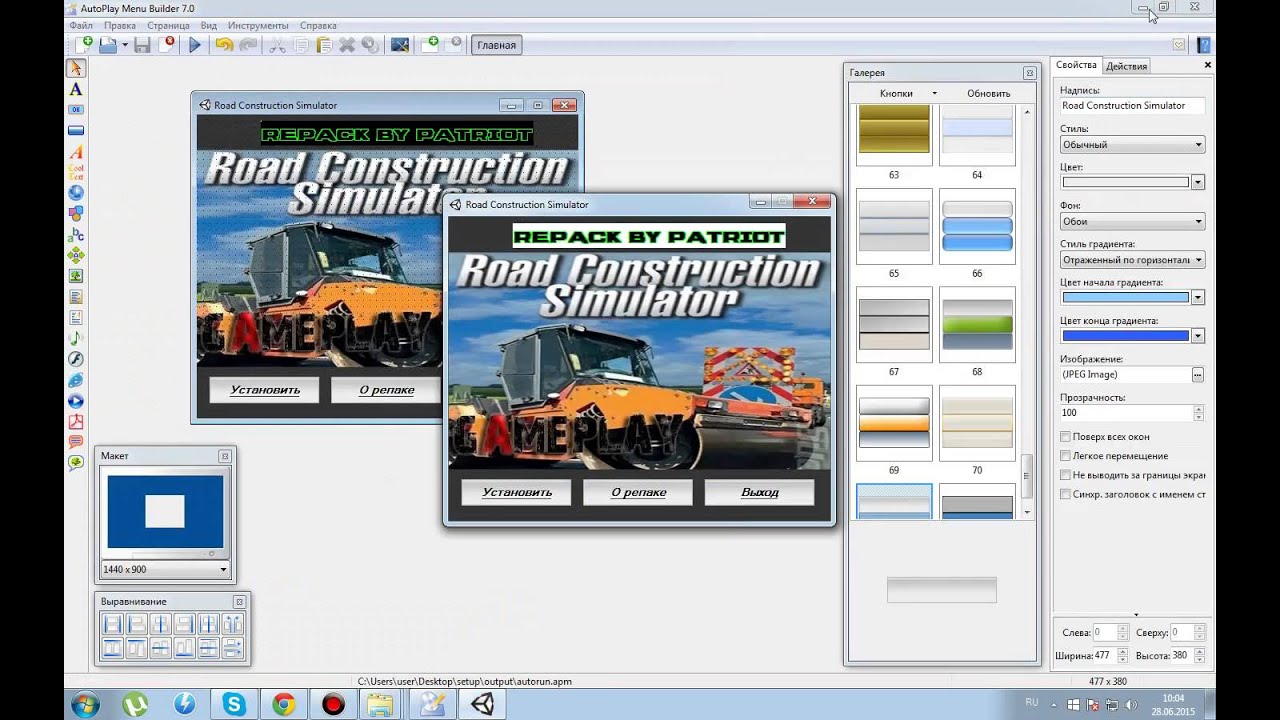This screenshot has height=720, width=1280.
Task: Add new page with green plus
Action: pyautogui.click(x=430, y=44)
